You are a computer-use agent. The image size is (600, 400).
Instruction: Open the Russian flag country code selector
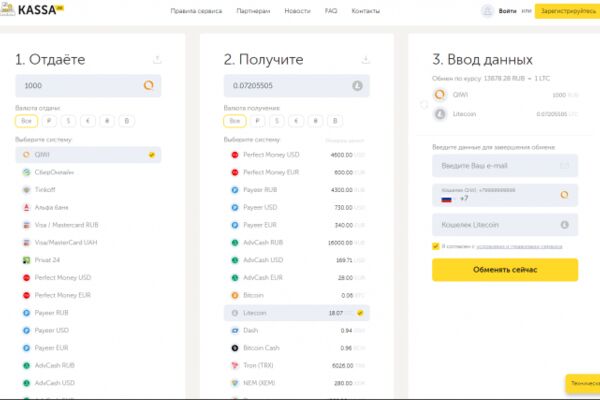pos(446,199)
